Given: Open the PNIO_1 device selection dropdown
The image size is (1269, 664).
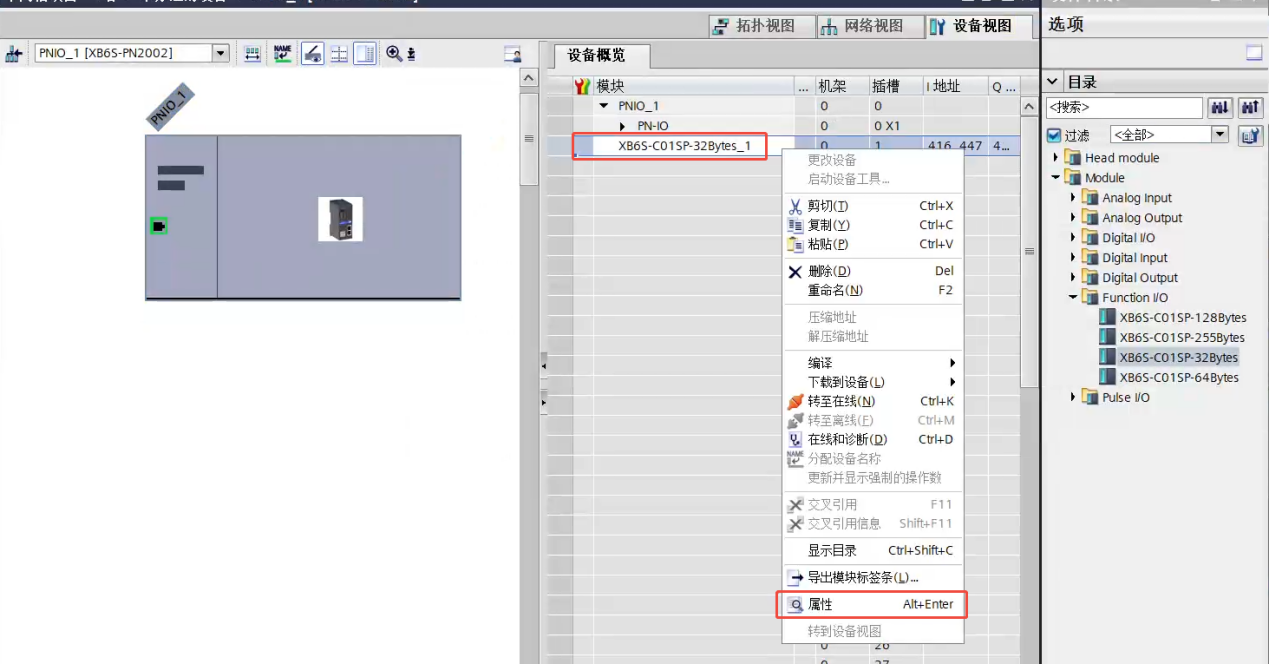Looking at the screenshot, I should pyautogui.click(x=221, y=54).
